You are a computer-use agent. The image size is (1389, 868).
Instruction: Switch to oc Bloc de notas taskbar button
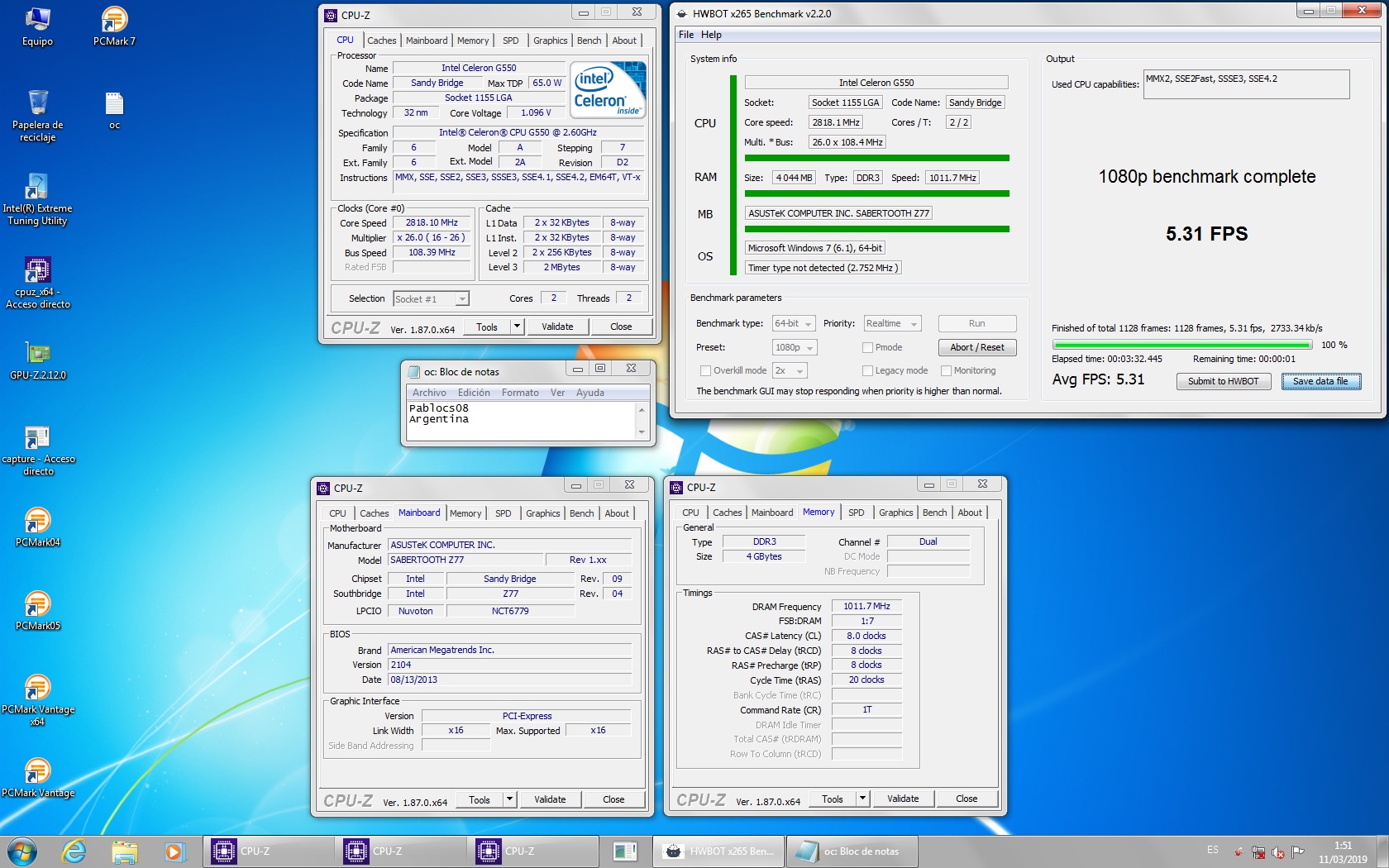pos(852,851)
